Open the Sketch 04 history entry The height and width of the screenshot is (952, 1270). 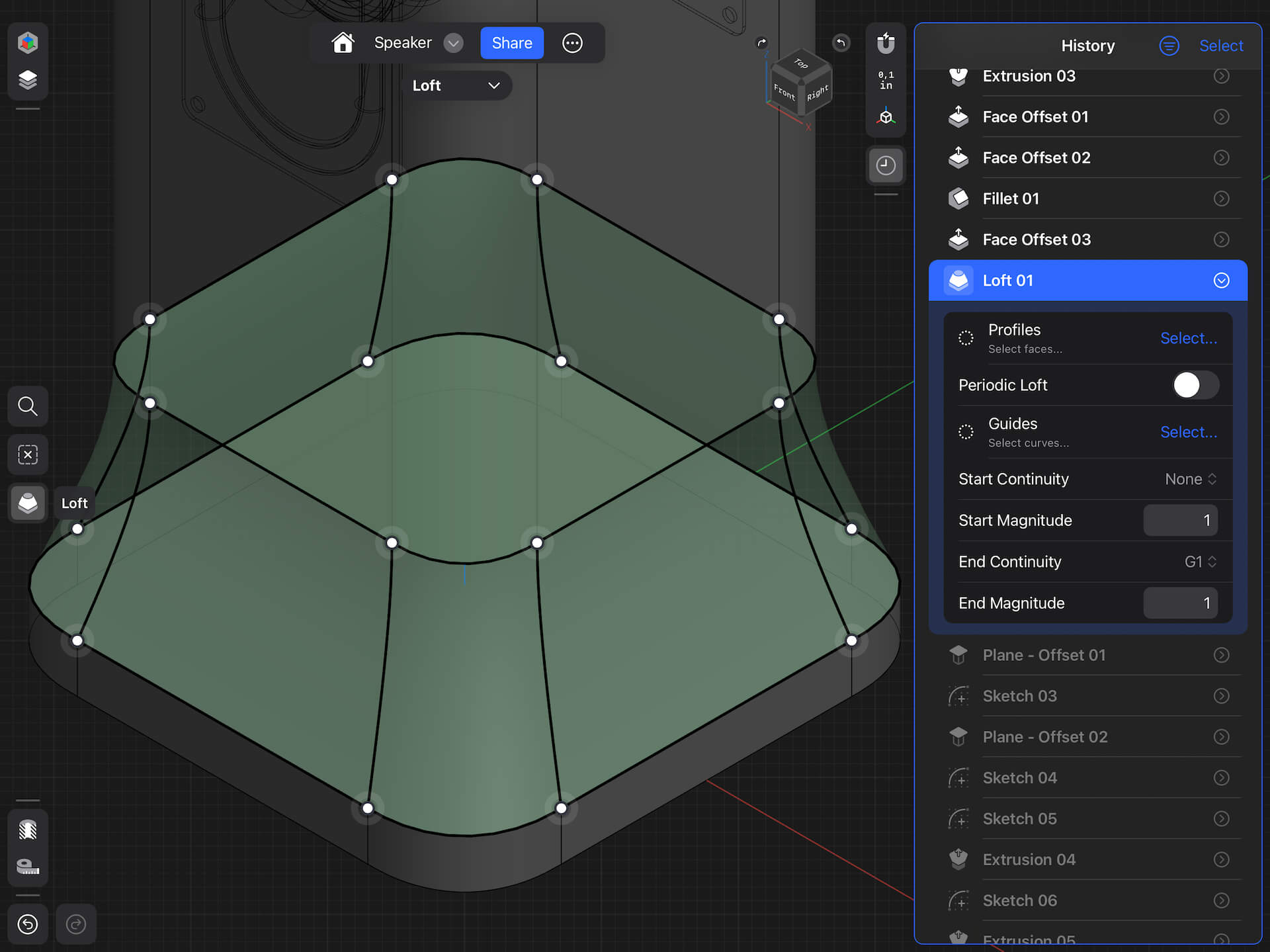click(1019, 778)
